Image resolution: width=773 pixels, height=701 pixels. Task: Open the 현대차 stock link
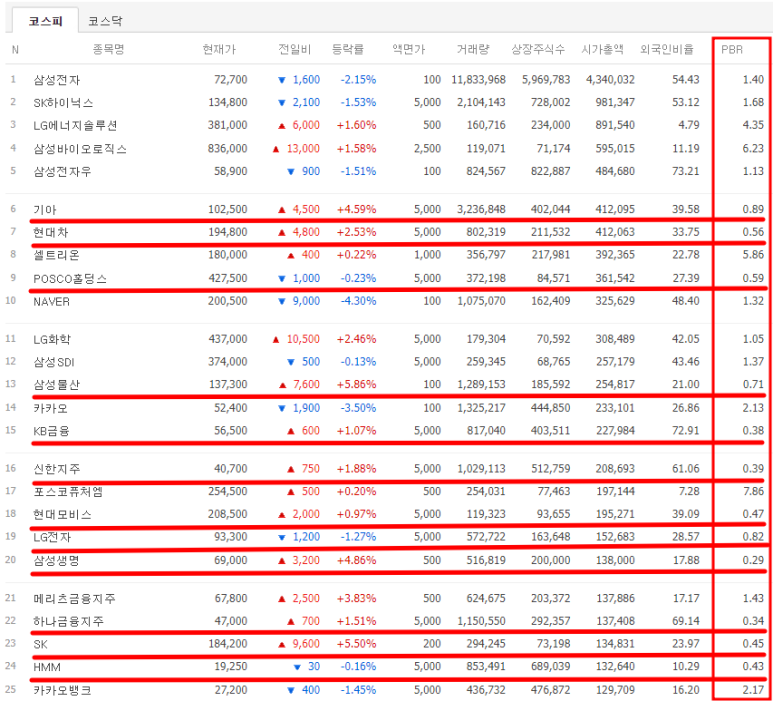tap(50, 232)
